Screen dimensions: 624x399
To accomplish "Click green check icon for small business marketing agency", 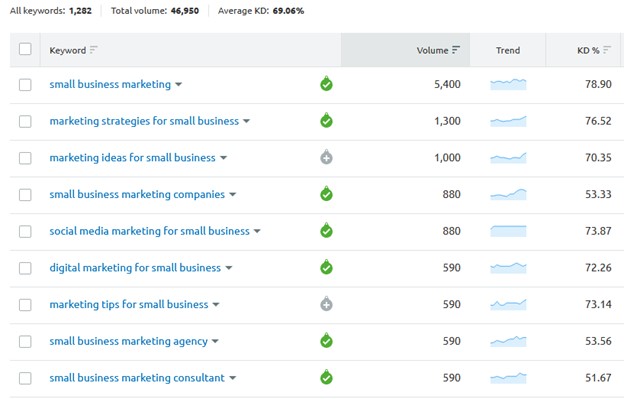I will coord(326,341).
